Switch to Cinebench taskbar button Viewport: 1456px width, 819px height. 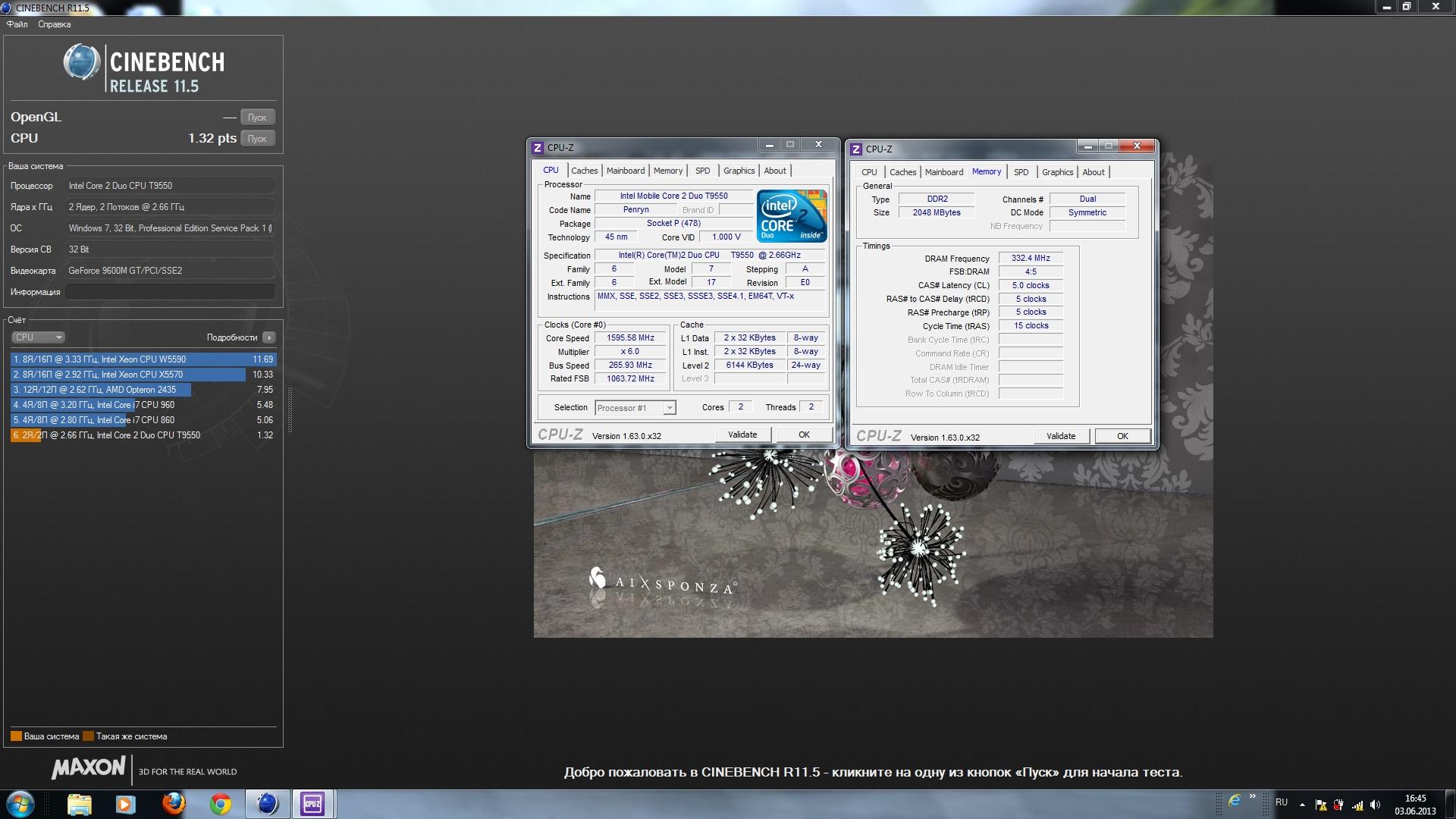pyautogui.click(x=267, y=804)
